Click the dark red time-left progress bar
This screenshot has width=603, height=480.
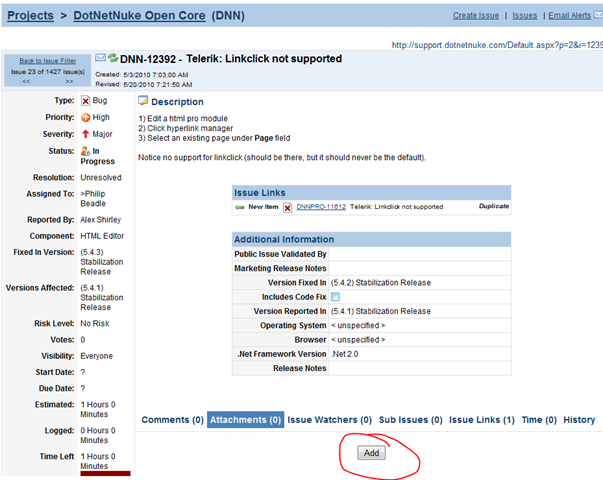[x=105, y=473]
